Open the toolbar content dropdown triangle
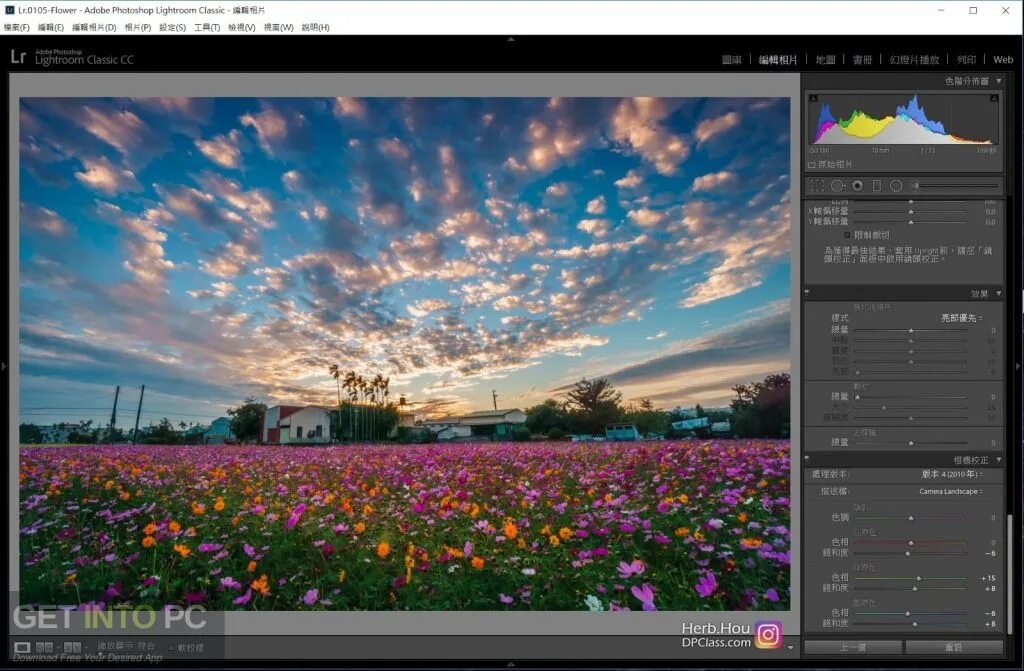Image resolution: width=1024 pixels, height=671 pixels. point(791,647)
